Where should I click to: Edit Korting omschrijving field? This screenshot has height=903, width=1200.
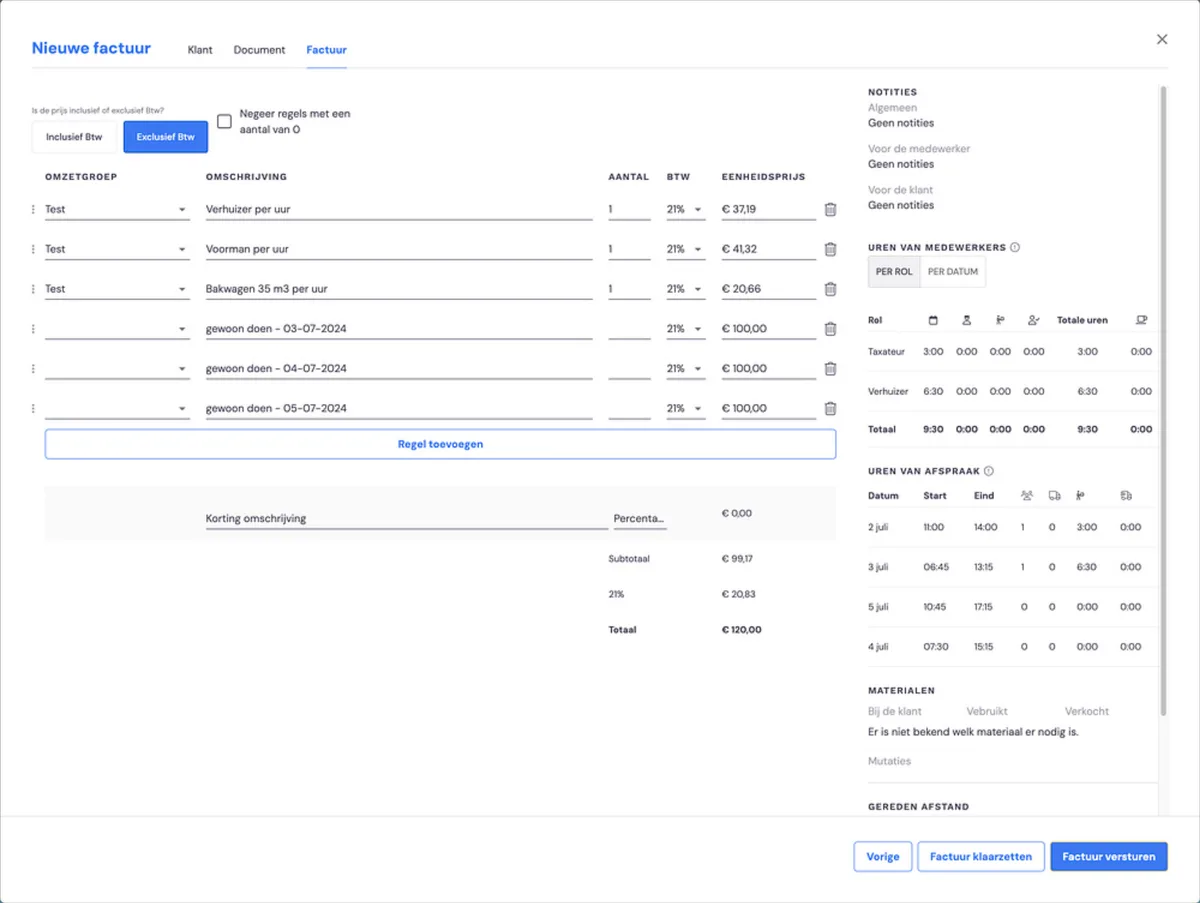coord(406,519)
